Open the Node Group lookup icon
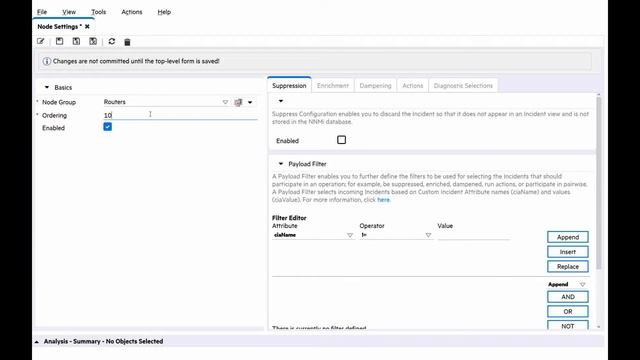The image size is (640, 360). tap(238, 102)
